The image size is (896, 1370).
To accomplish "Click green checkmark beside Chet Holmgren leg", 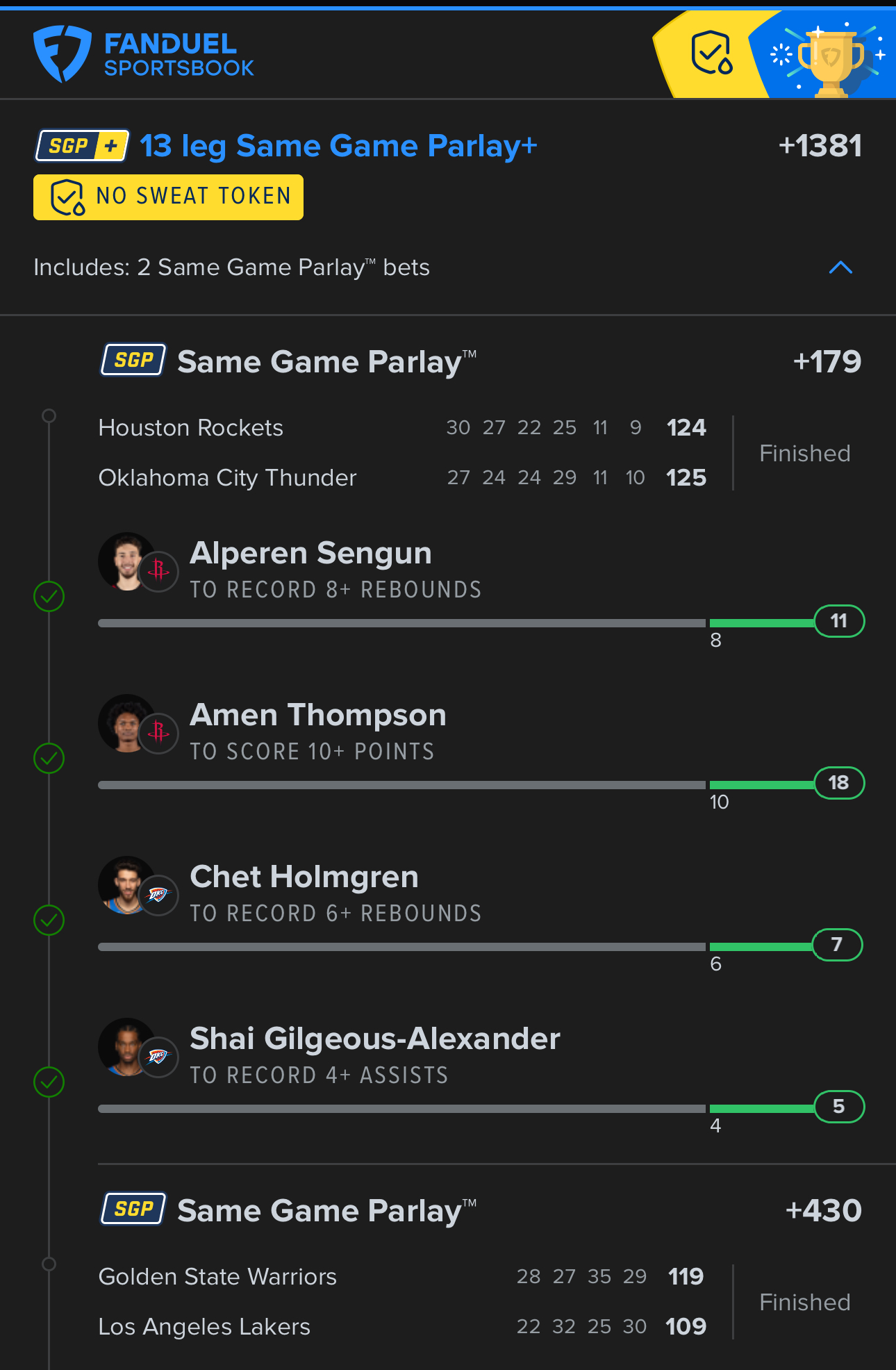I will [49, 920].
